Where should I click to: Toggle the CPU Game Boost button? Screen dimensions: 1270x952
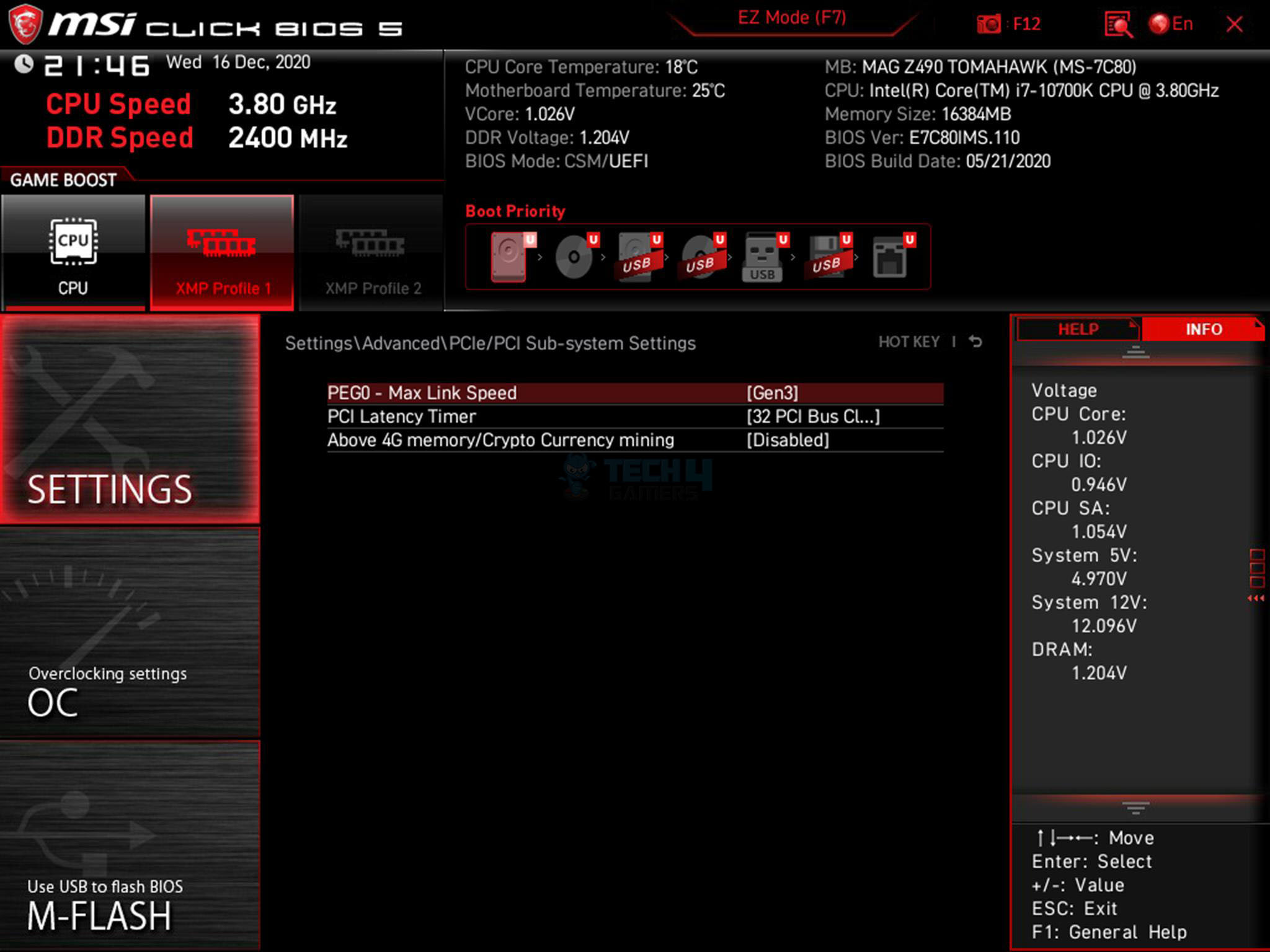(x=73, y=252)
